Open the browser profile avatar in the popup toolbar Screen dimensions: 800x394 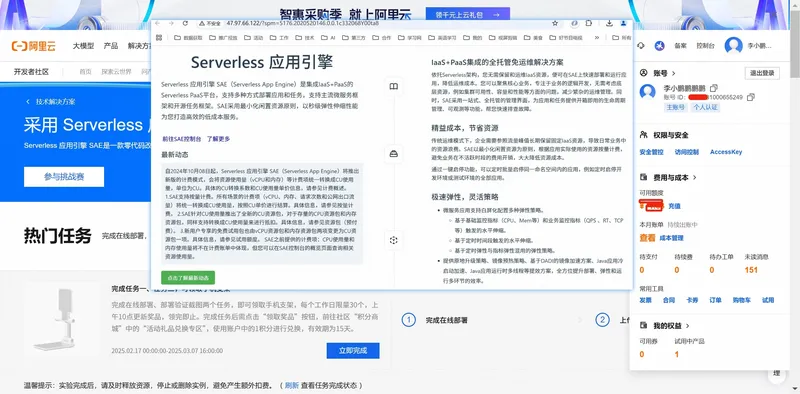point(623,23)
